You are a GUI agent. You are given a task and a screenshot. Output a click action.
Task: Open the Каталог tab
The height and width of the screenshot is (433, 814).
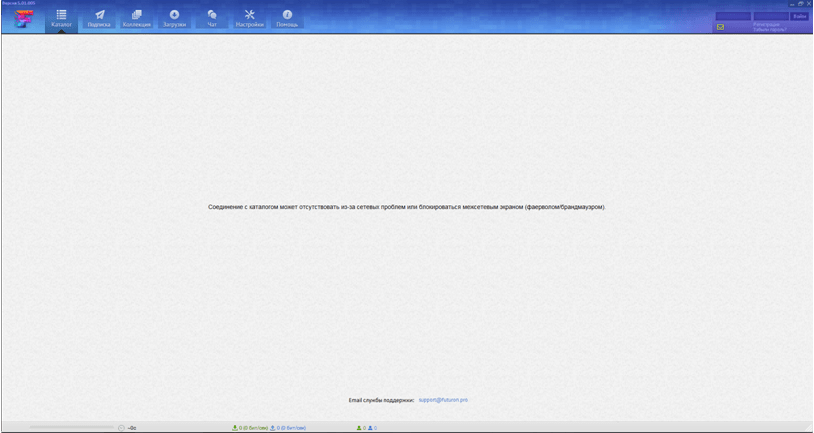(x=61, y=18)
